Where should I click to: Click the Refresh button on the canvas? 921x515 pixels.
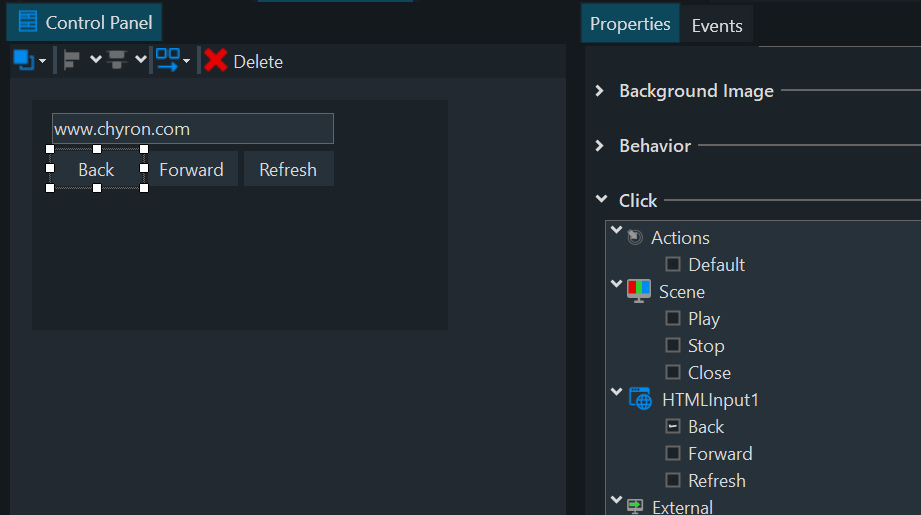[x=288, y=170]
